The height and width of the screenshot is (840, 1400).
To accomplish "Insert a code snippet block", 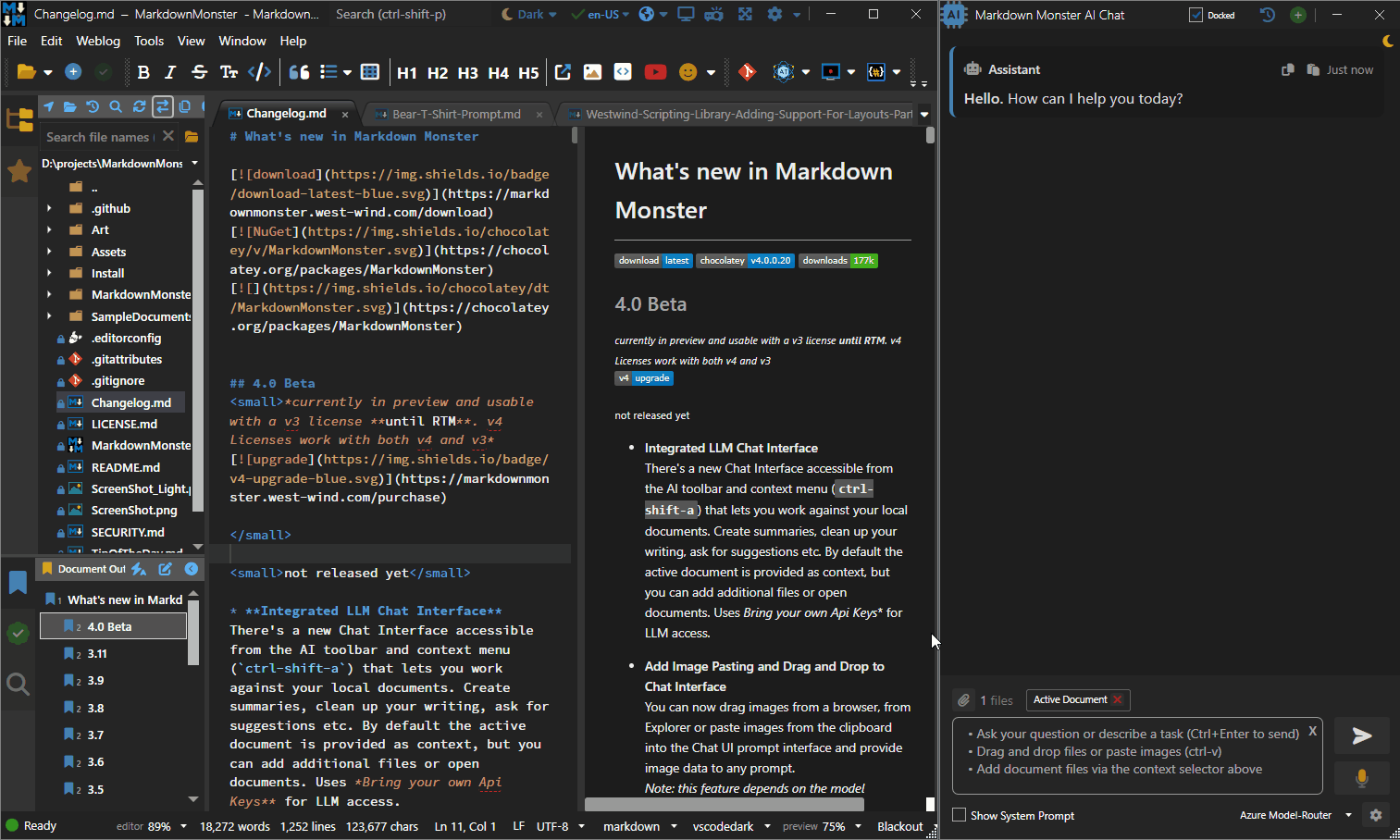I will click(x=623, y=72).
